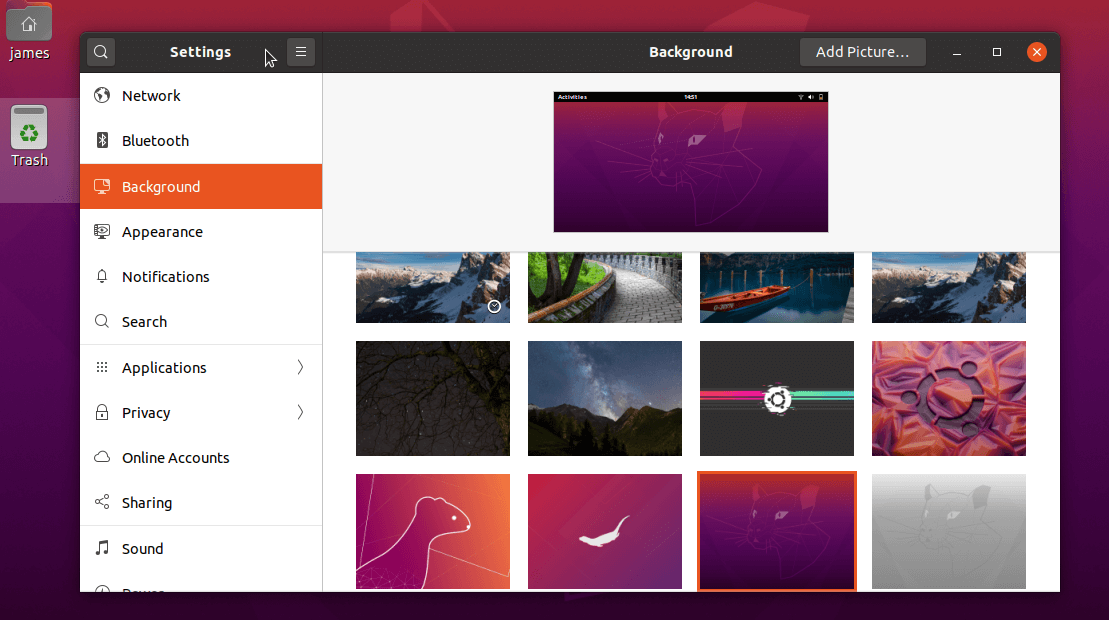Open the james home folder on desktop
1109x620 pixels.
tap(29, 33)
